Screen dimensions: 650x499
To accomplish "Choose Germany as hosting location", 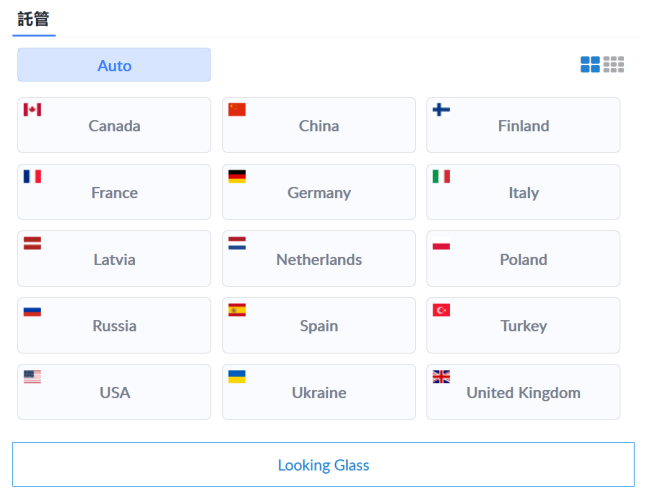I will point(319,192).
